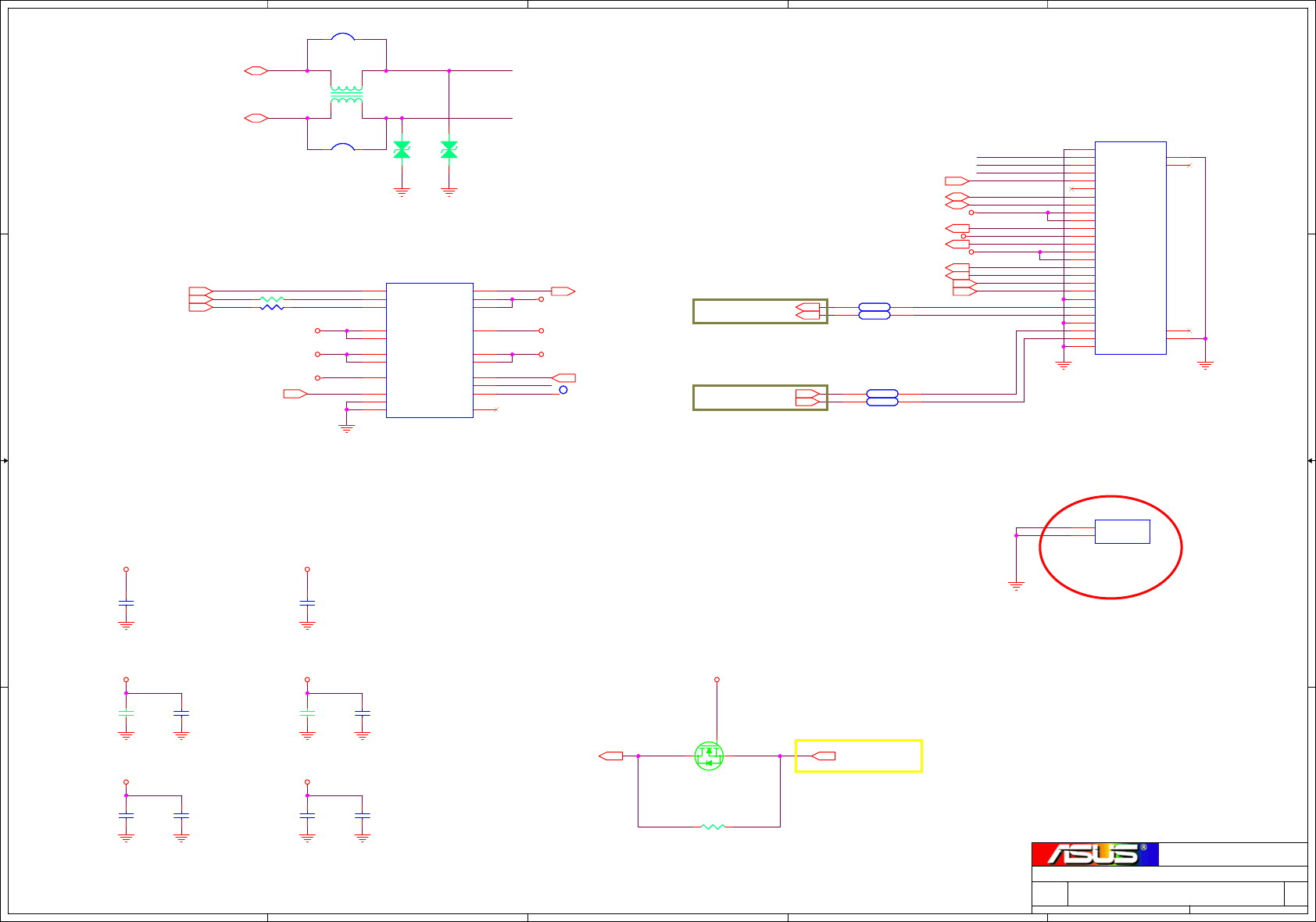Select the output port at the IC's top-right pin

(x=563, y=291)
